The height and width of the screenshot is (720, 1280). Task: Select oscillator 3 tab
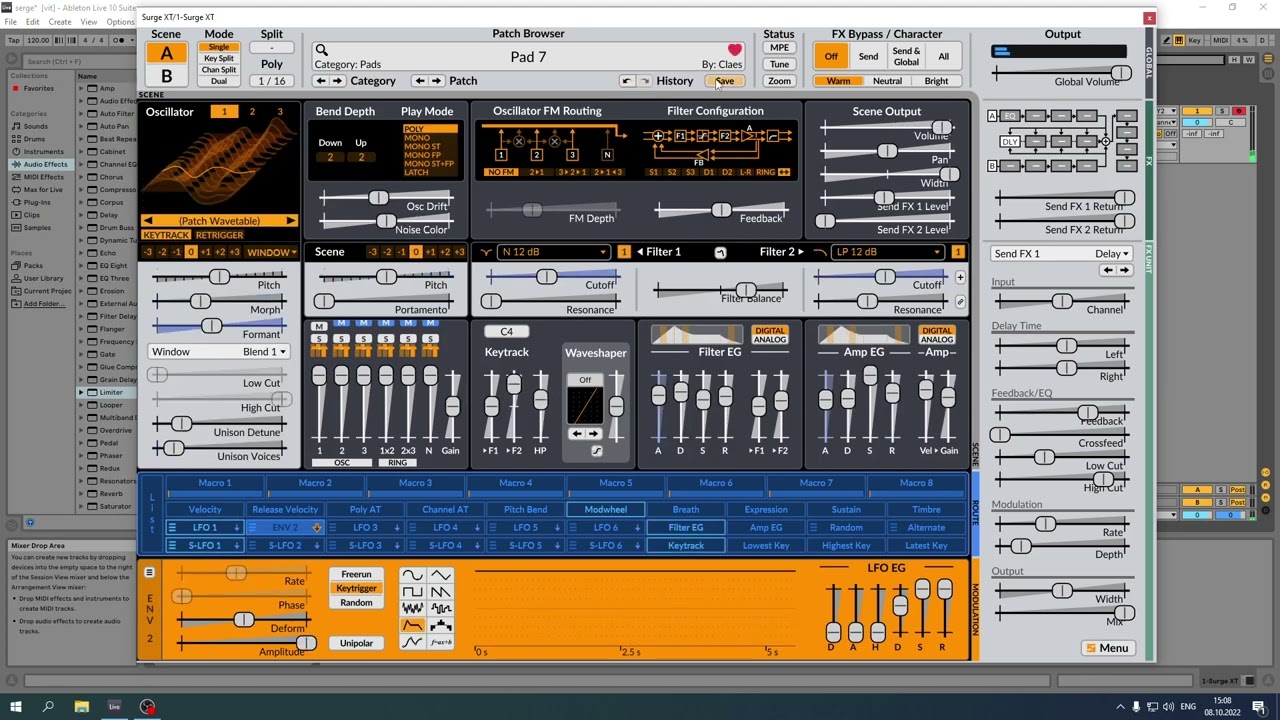point(280,112)
